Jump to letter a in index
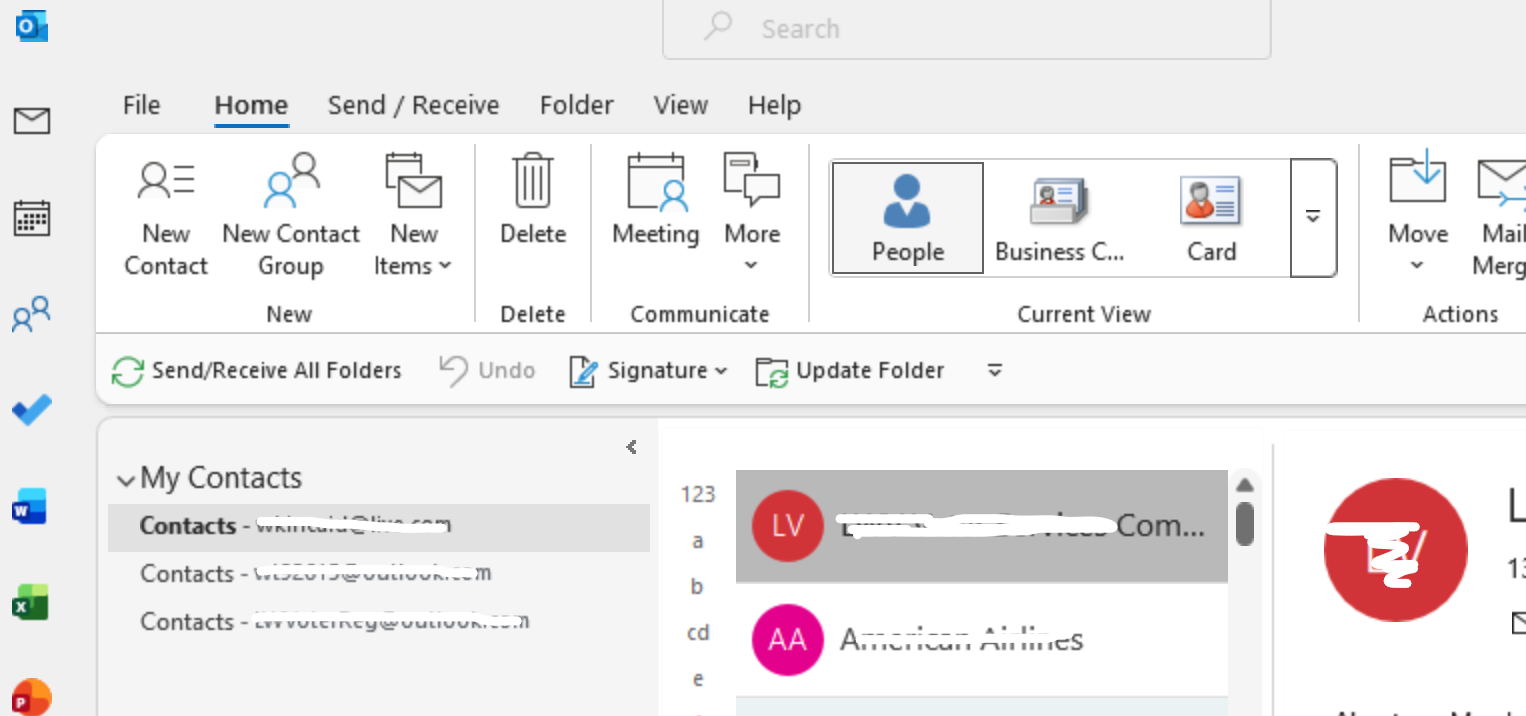 coord(698,541)
